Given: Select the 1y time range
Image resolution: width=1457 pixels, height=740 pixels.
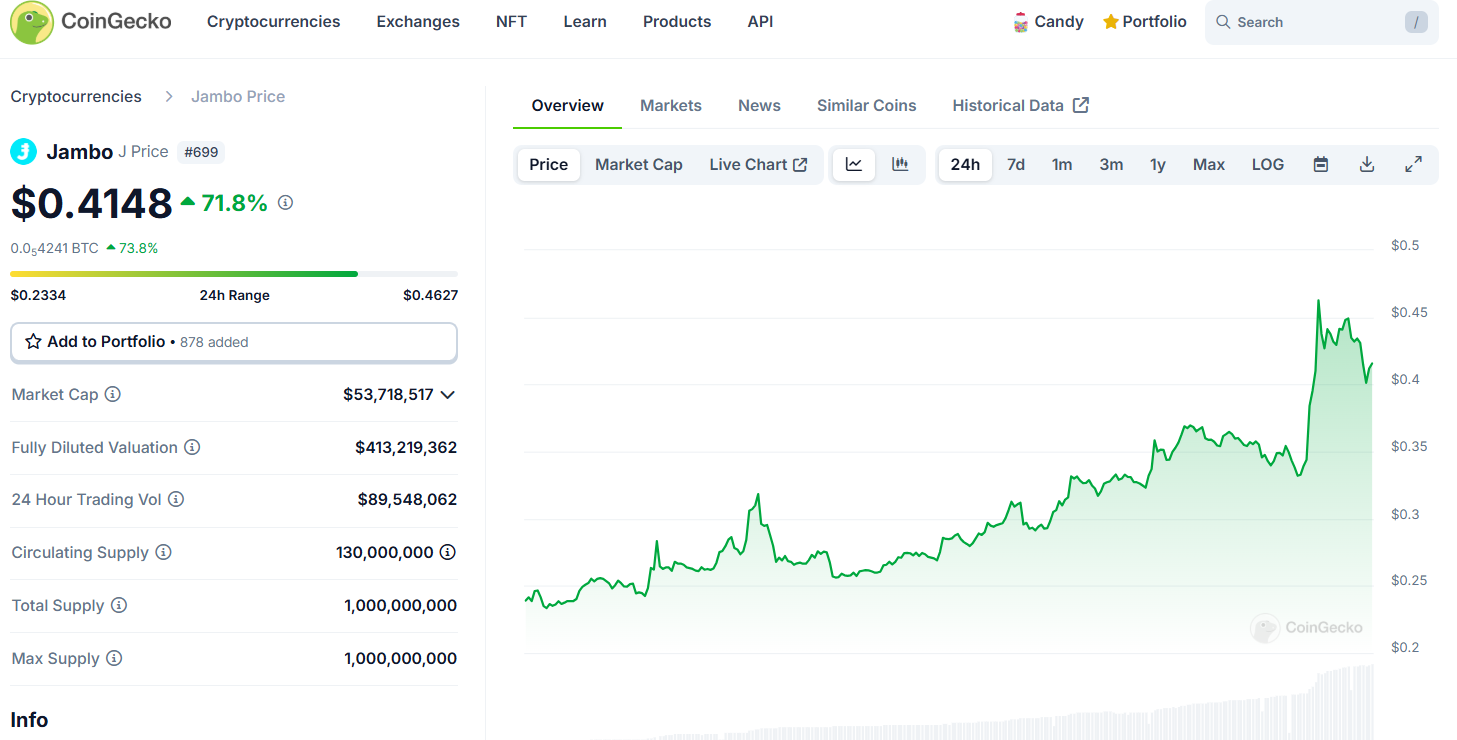Looking at the screenshot, I should click(1158, 165).
